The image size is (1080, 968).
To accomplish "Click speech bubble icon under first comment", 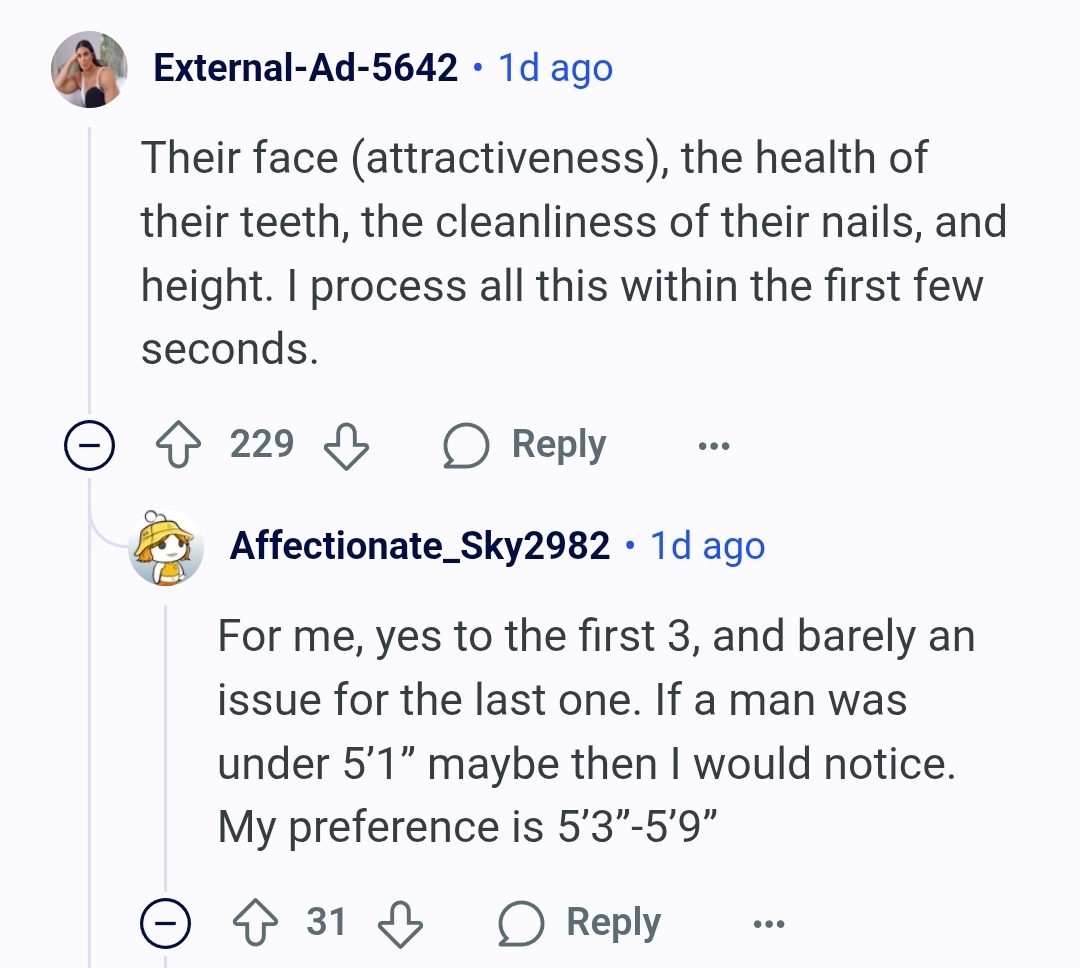I will coord(466,445).
